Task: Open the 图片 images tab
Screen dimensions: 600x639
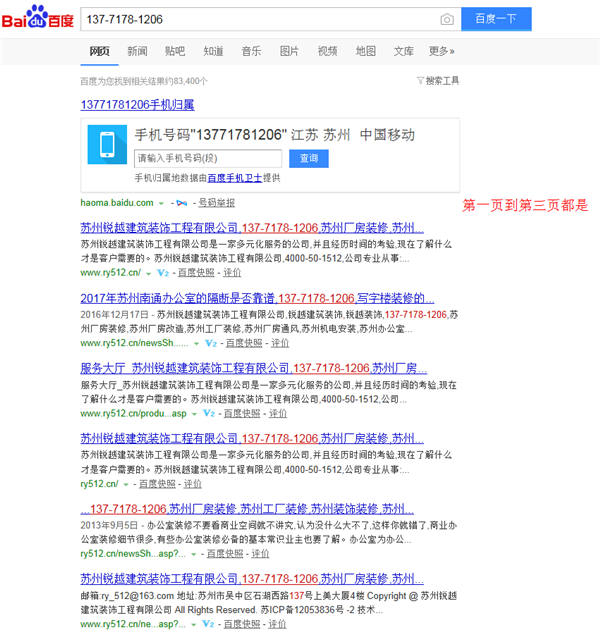Action: [x=289, y=51]
